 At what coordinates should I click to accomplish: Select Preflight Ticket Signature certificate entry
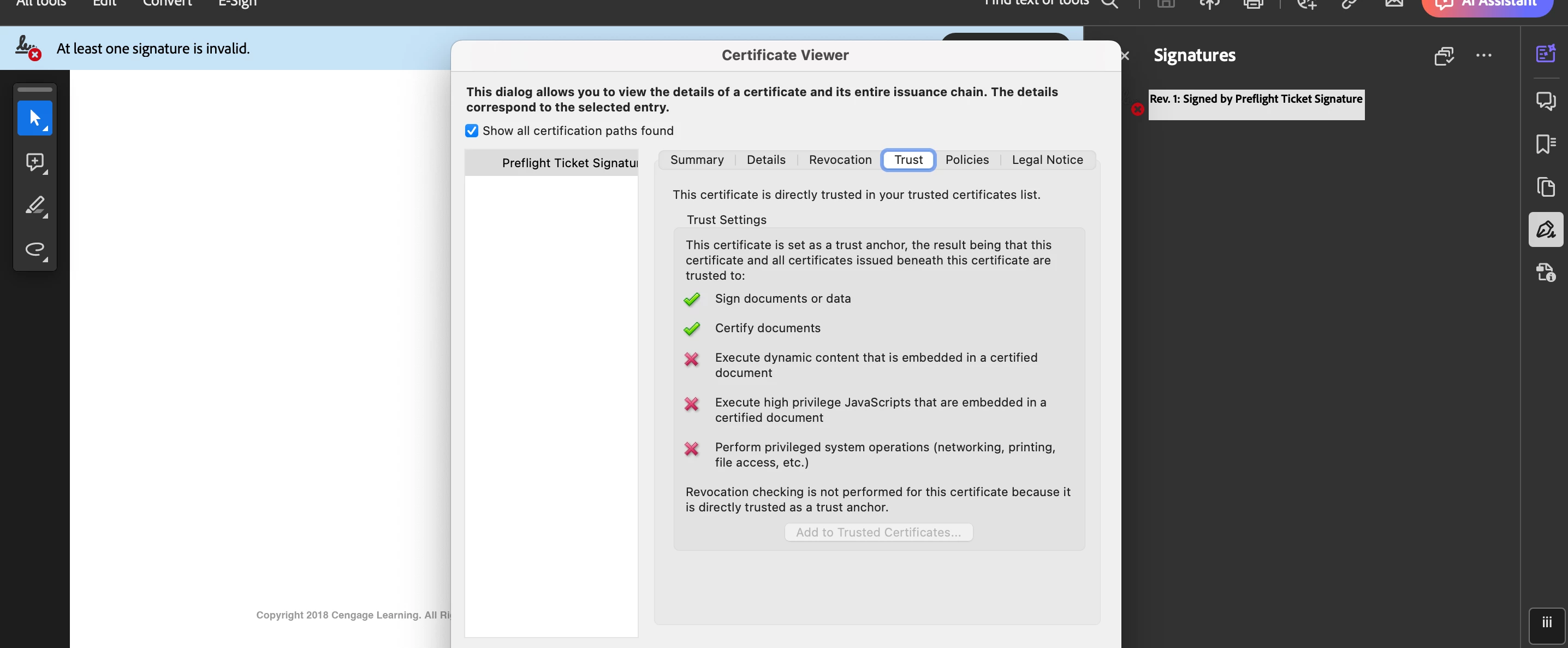pyautogui.click(x=568, y=163)
